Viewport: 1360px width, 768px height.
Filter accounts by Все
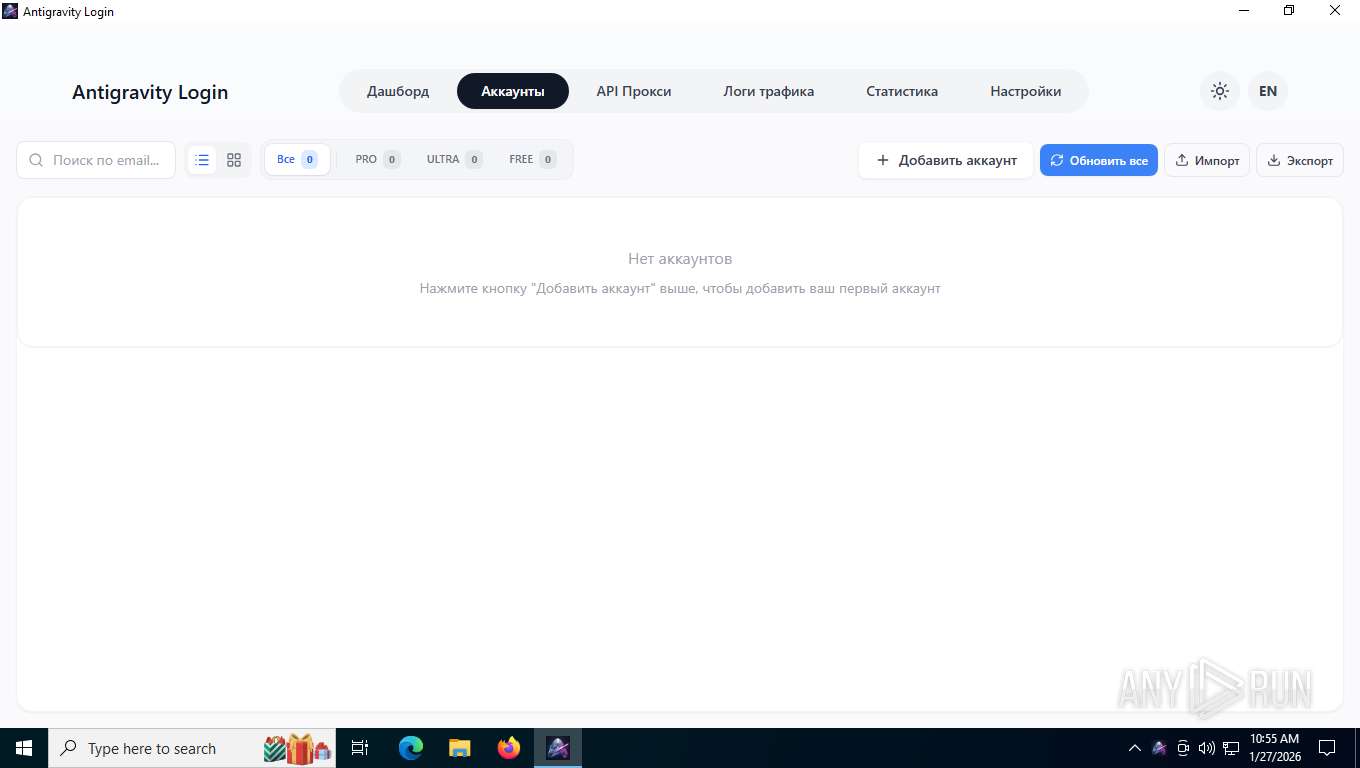(297, 159)
